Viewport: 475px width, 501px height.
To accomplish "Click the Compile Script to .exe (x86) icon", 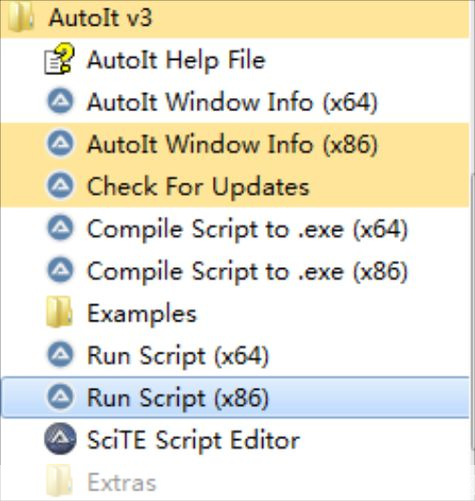I will click(x=60, y=270).
